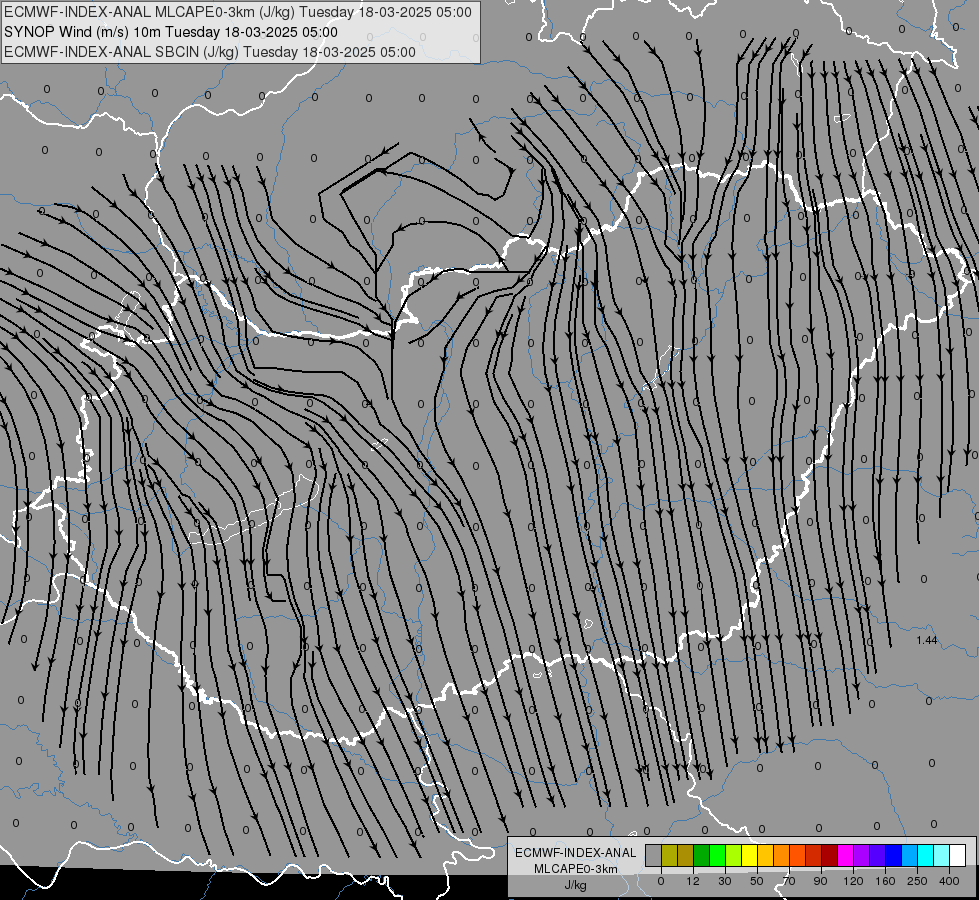Click the legend scale value '90'
This screenshot has height=900, width=979.
pyautogui.click(x=820, y=881)
